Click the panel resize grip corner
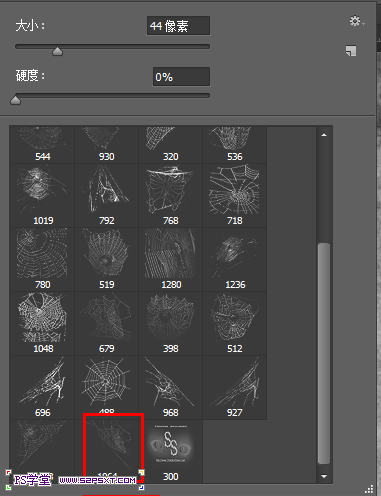The height and width of the screenshot is (496, 381). tap(369, 489)
